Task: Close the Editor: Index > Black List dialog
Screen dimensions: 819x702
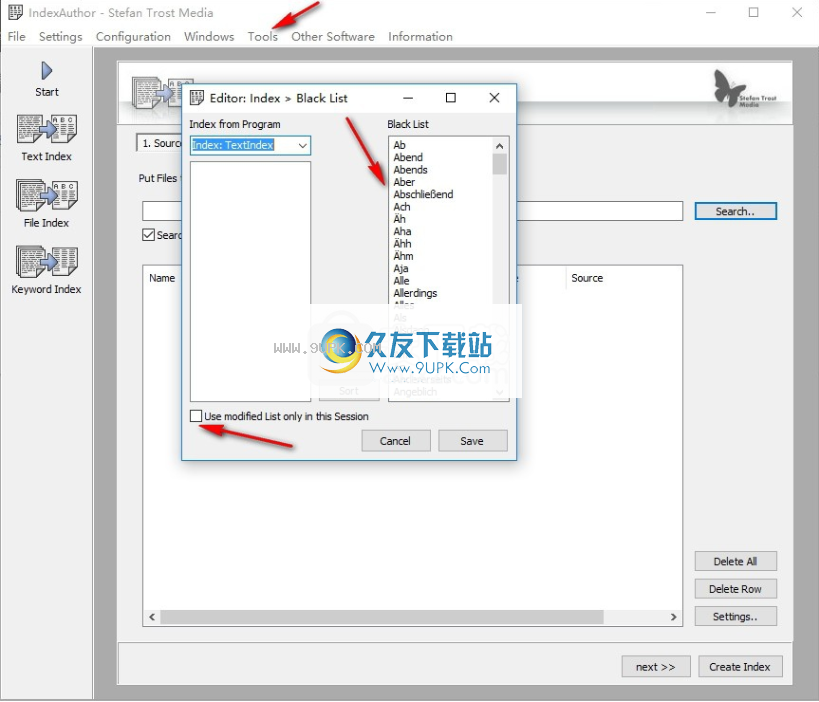Action: [494, 98]
